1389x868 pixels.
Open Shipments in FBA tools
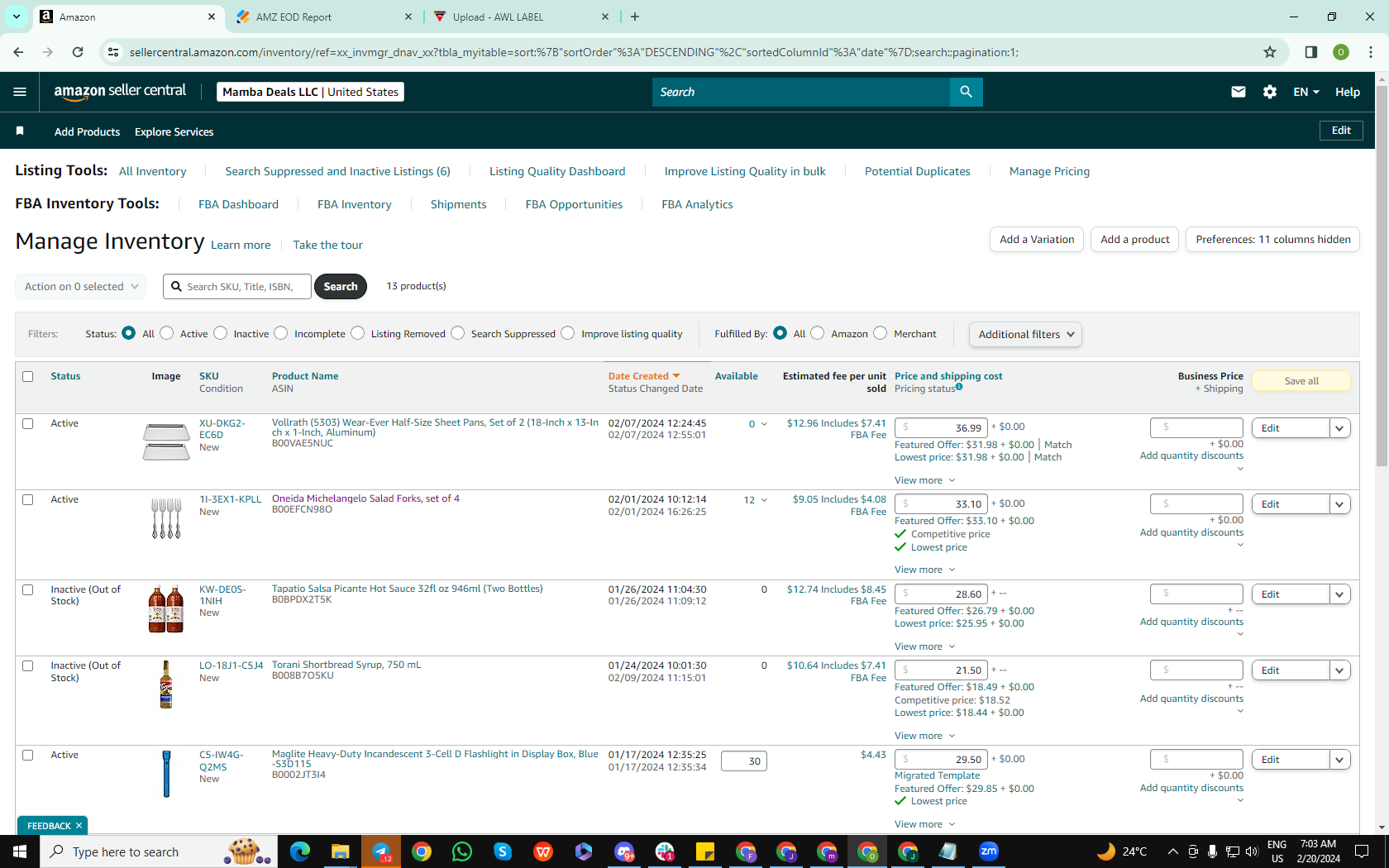[458, 204]
